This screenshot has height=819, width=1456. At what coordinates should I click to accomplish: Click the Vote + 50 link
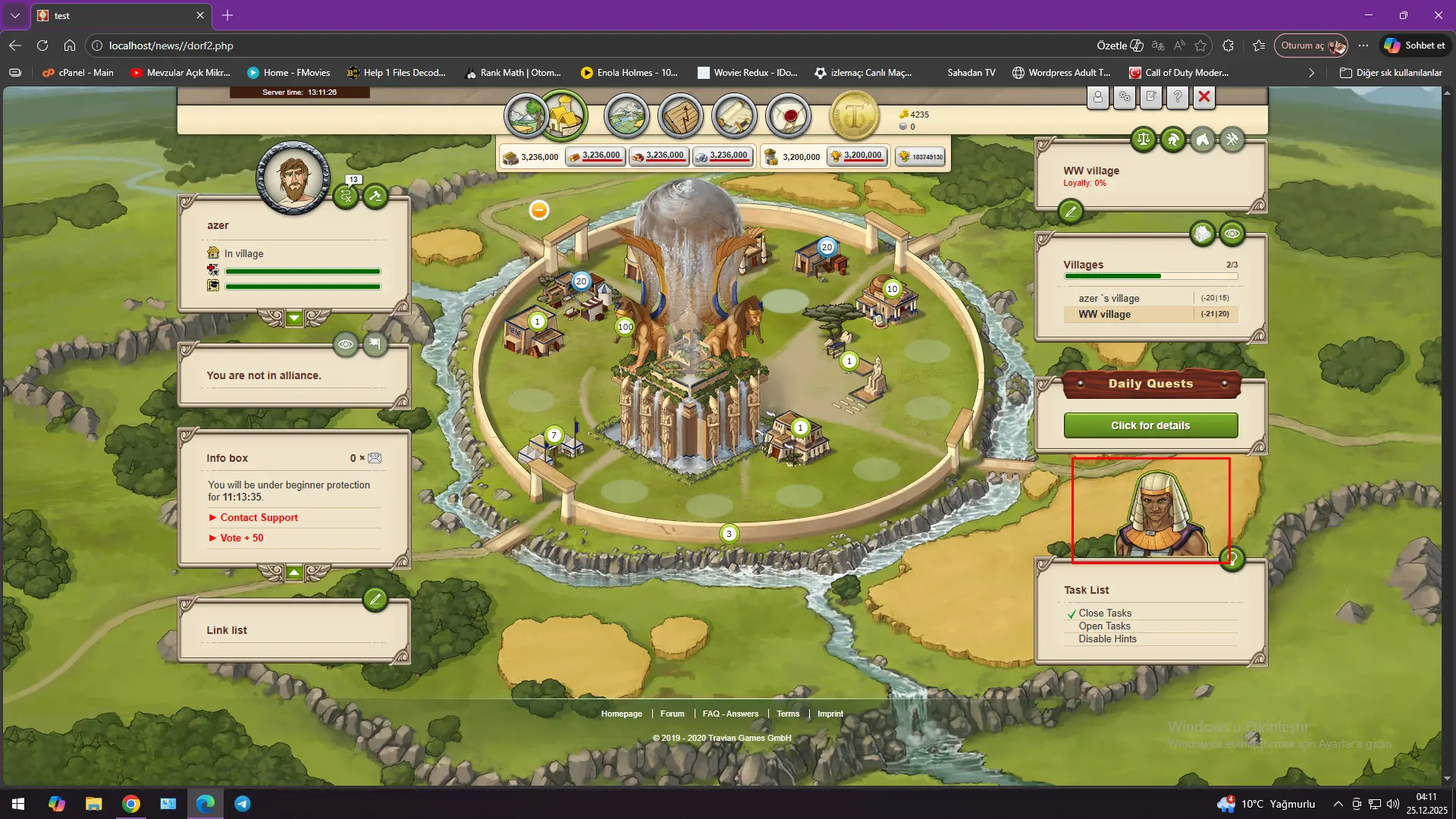click(242, 538)
